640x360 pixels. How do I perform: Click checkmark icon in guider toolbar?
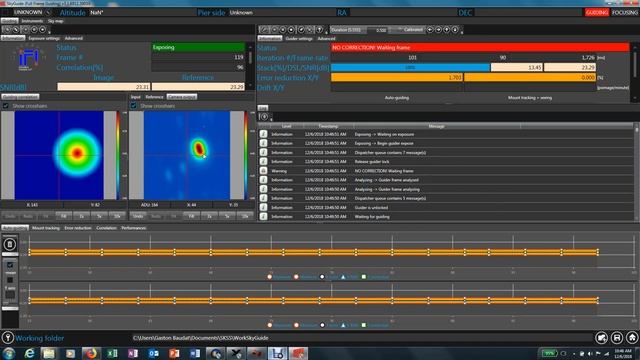tap(301, 30)
